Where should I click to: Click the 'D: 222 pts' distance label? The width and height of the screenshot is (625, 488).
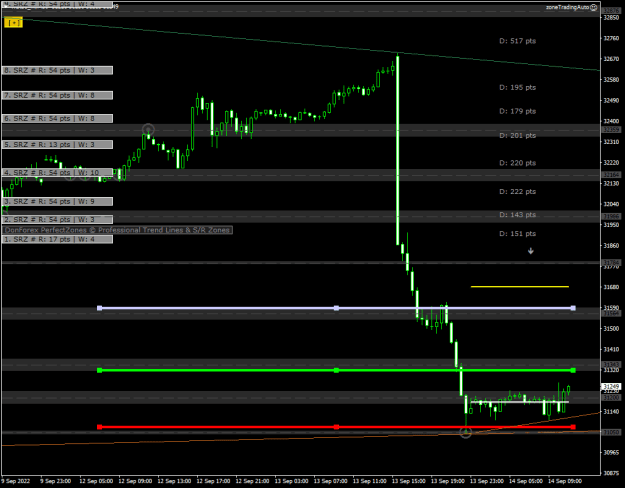pyautogui.click(x=517, y=192)
